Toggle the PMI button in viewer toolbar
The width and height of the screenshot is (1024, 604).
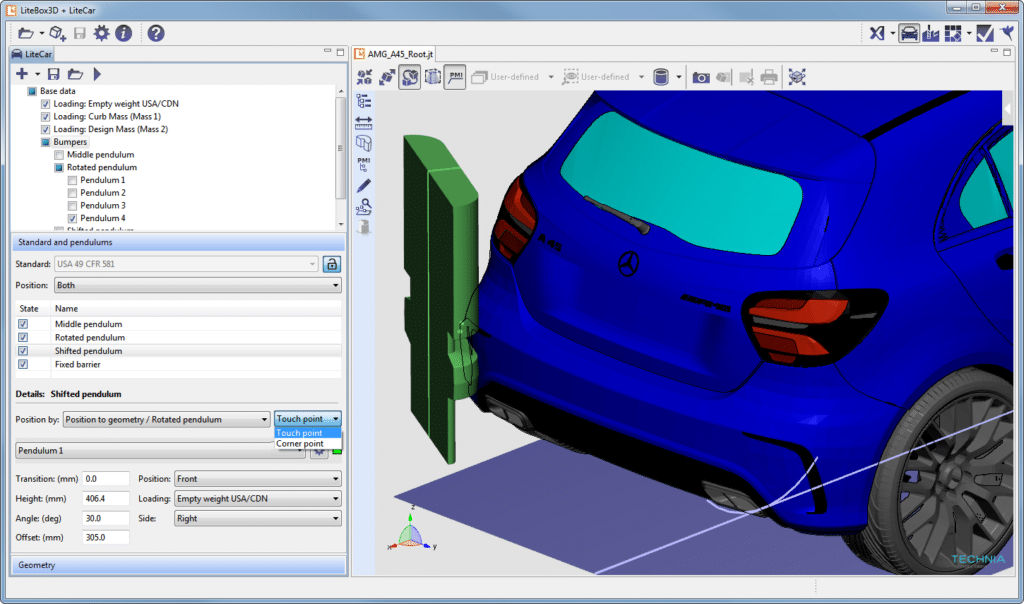pyautogui.click(x=455, y=77)
